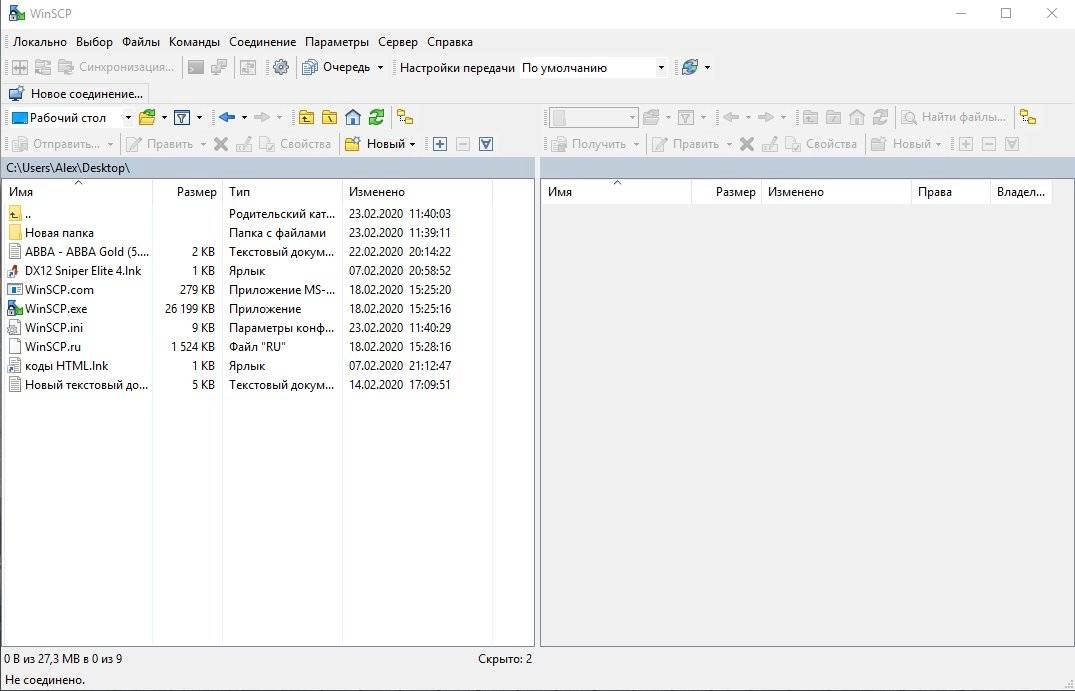Go to parent directory in local panel
Image resolution: width=1075 pixels, height=691 pixels.
tap(306, 117)
